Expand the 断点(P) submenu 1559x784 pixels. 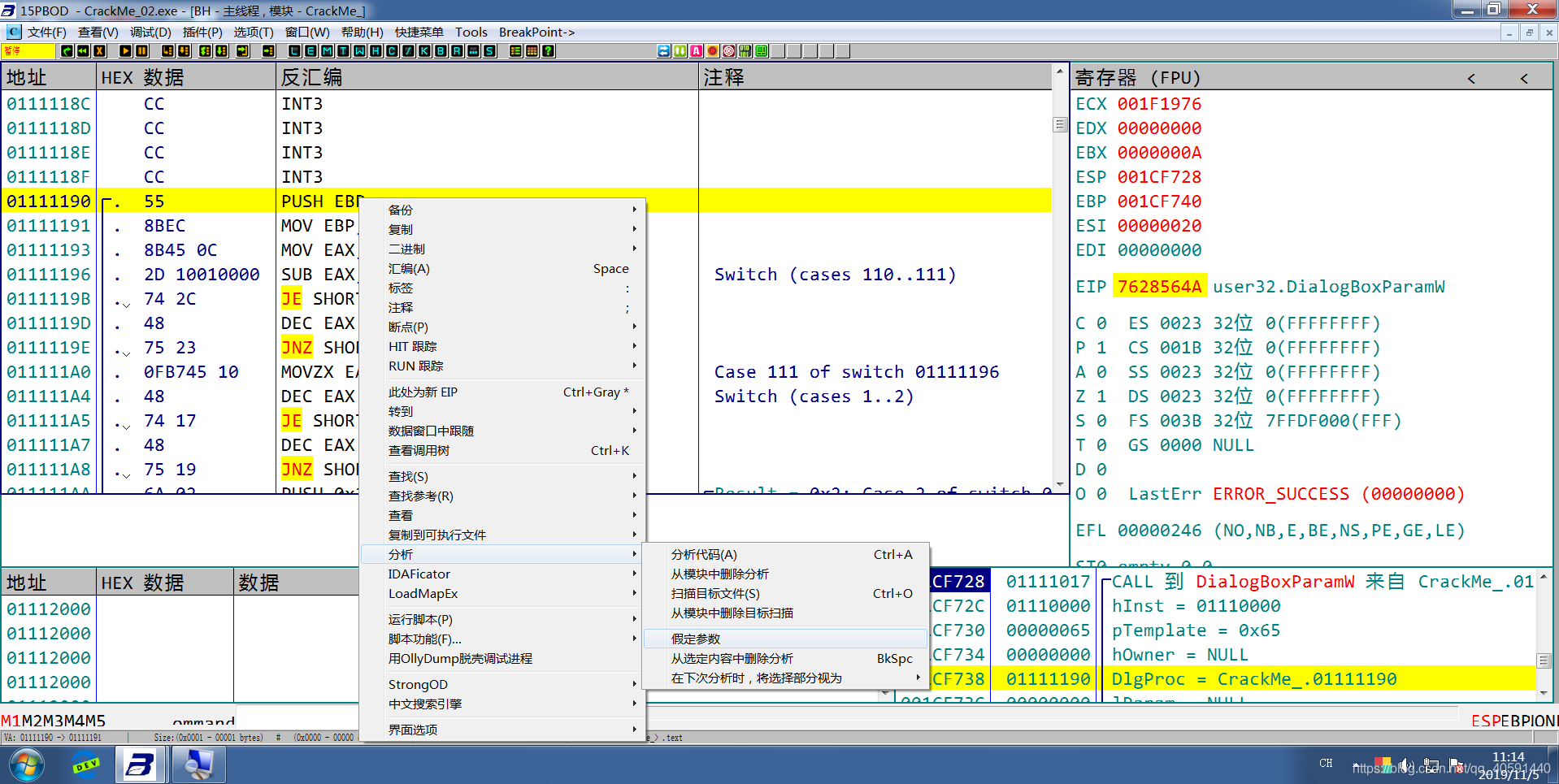pos(503,327)
